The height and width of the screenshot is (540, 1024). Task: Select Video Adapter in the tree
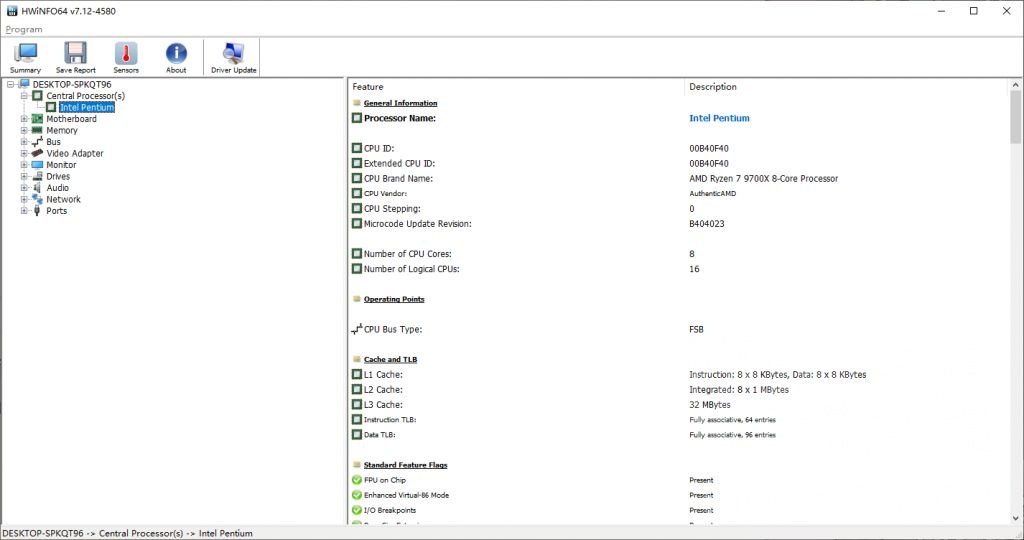74,154
